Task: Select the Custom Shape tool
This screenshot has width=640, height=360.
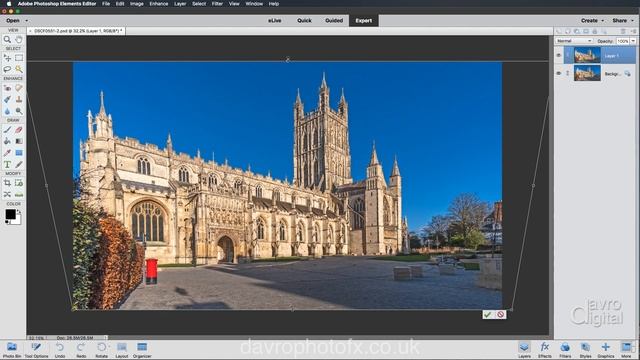Action: click(x=19, y=153)
